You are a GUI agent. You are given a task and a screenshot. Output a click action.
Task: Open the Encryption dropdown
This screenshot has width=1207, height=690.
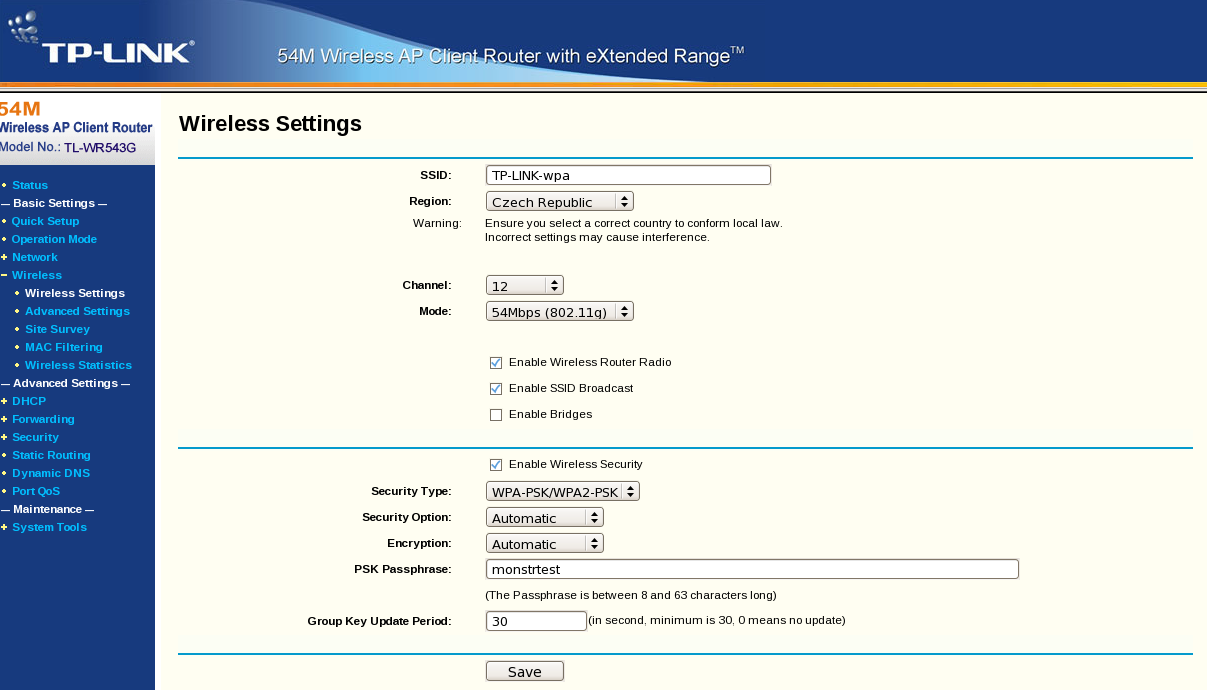[x=545, y=543]
